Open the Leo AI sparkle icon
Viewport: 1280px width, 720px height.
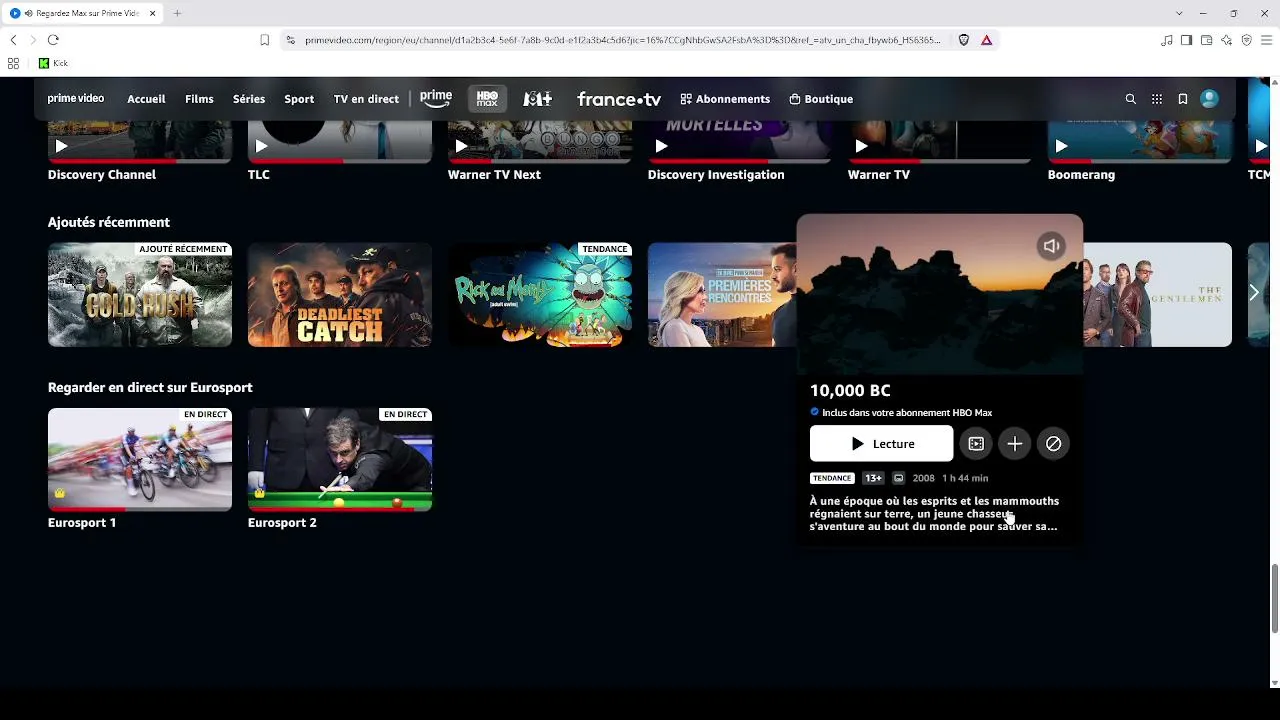[x=1226, y=40]
